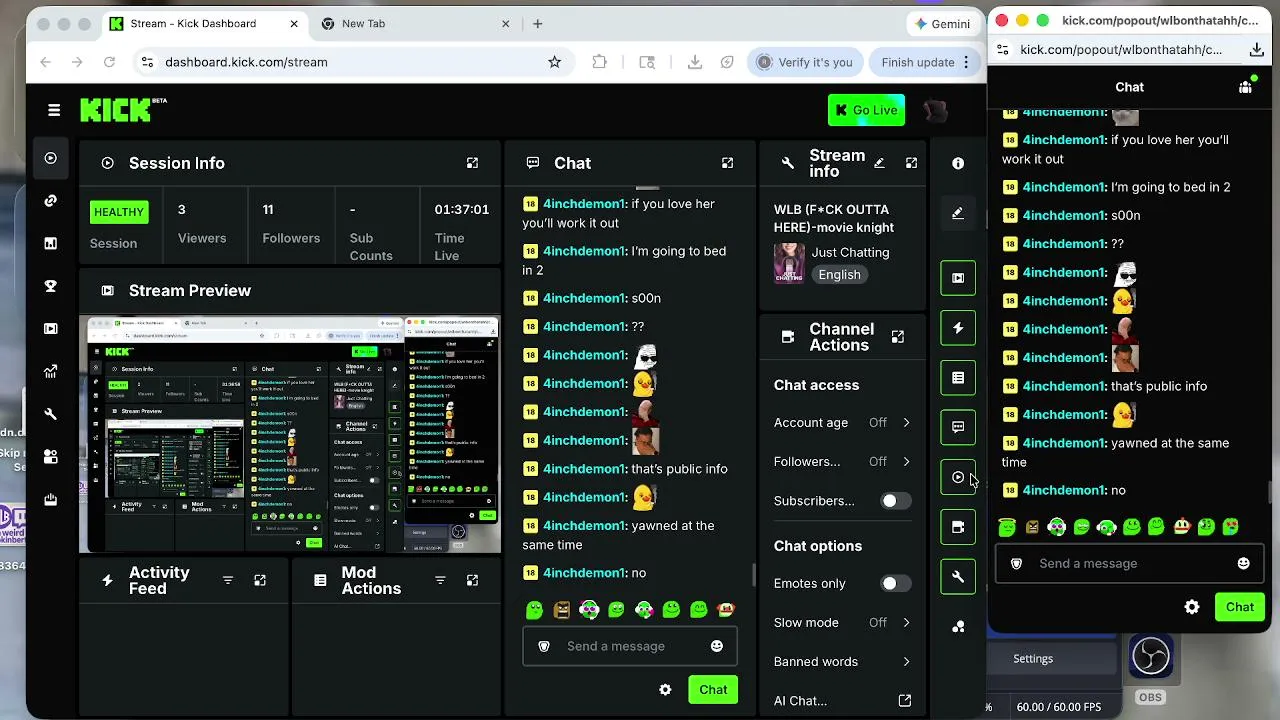Click the edit layout pencil in right toolbar
Viewport: 1280px width, 720px height.
pyautogui.click(x=958, y=213)
